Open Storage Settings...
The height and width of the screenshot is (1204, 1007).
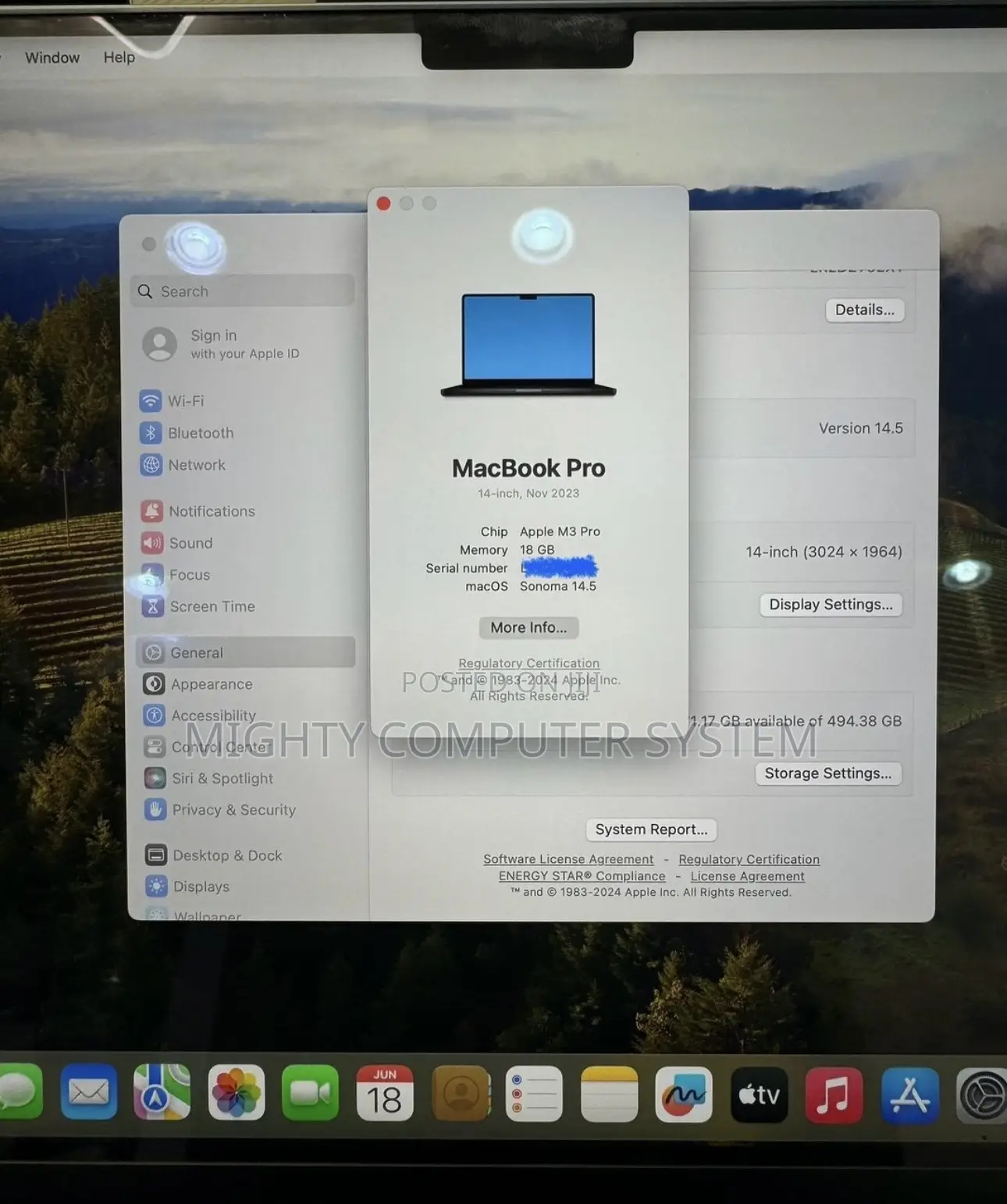click(828, 773)
